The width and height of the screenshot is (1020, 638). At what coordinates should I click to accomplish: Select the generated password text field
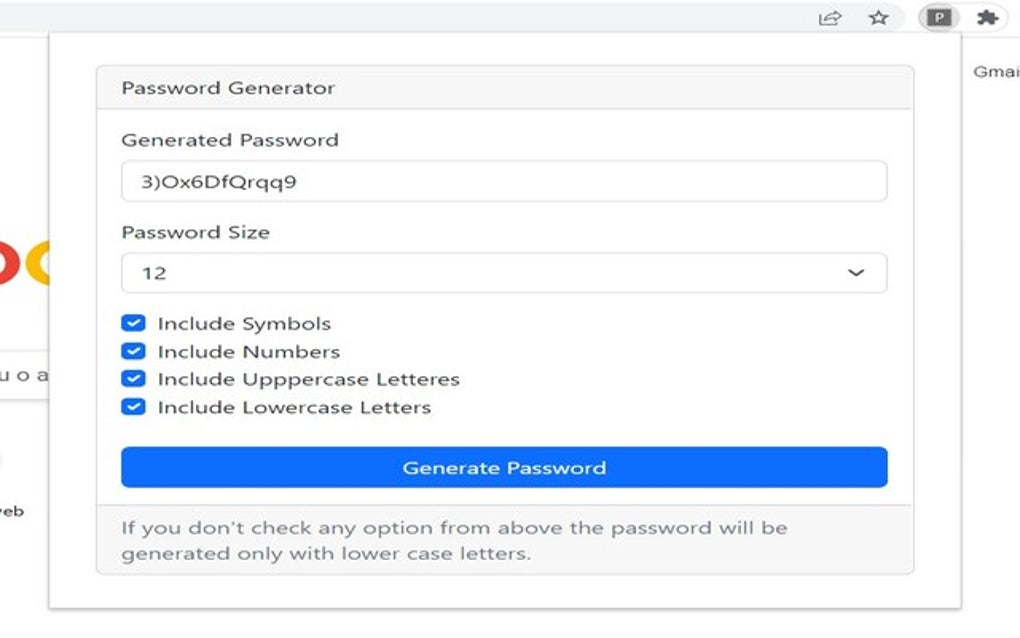point(503,181)
